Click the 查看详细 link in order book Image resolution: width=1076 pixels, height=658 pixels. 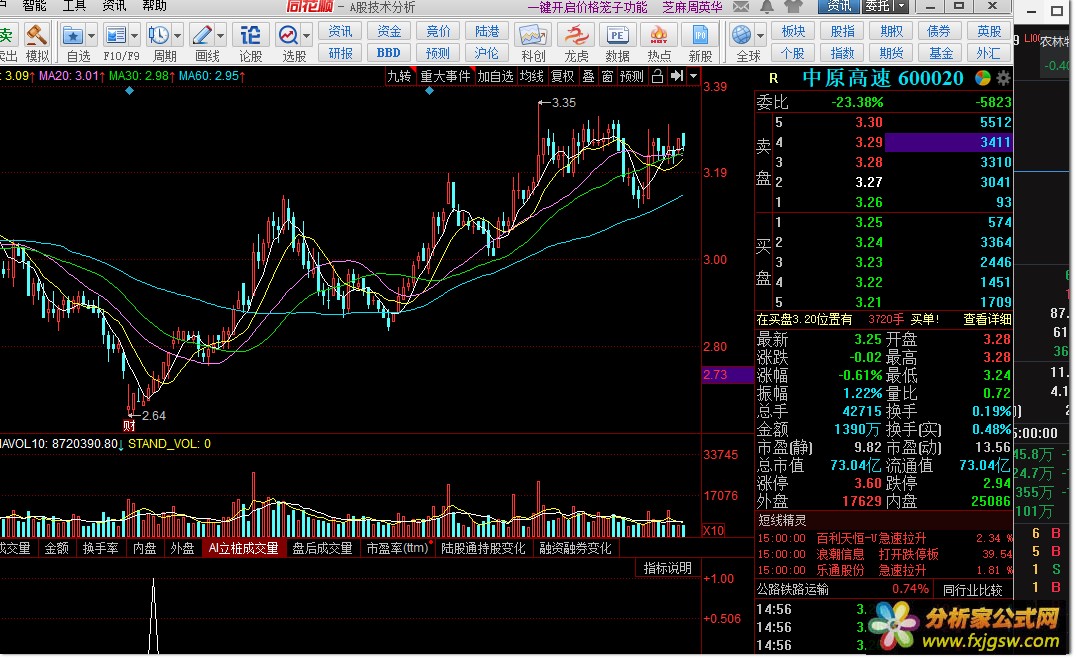click(987, 319)
